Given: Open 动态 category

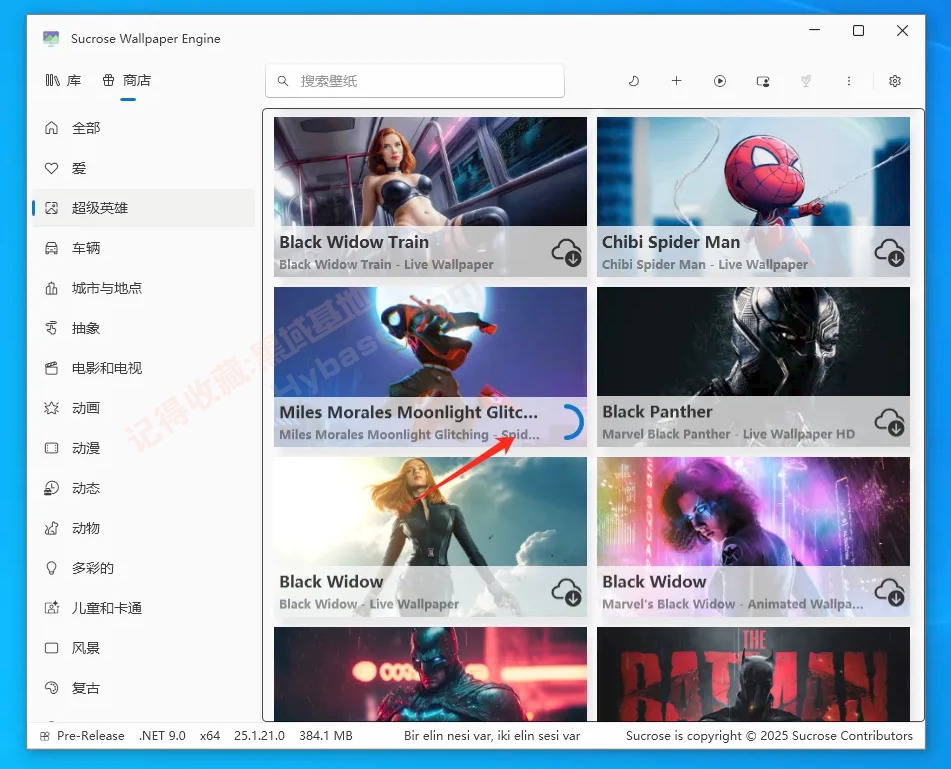Looking at the screenshot, I should tap(144, 488).
